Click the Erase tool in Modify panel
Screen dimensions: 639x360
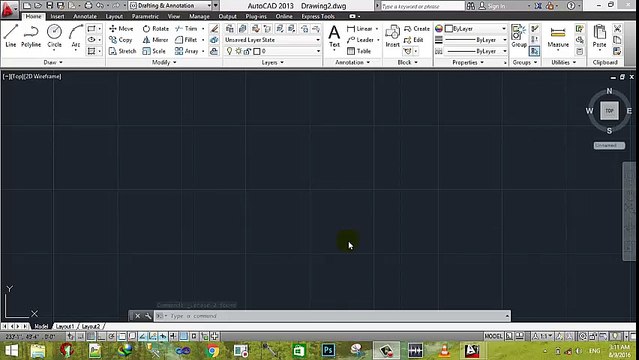click(x=214, y=29)
